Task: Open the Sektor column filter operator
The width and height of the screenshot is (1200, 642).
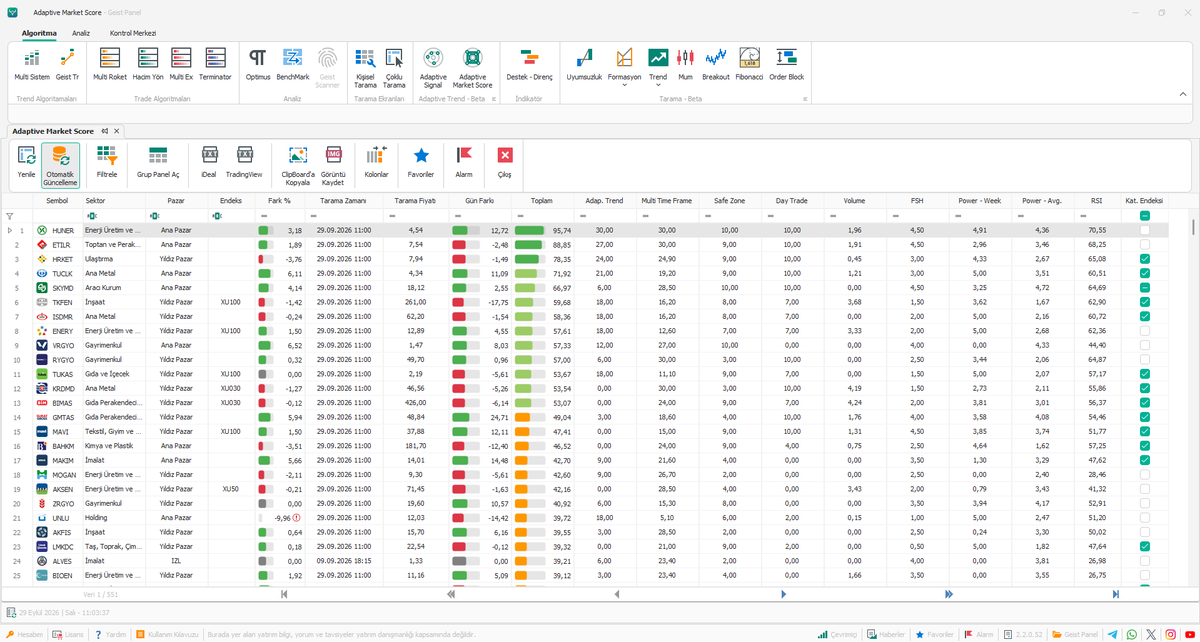Action: (92, 215)
